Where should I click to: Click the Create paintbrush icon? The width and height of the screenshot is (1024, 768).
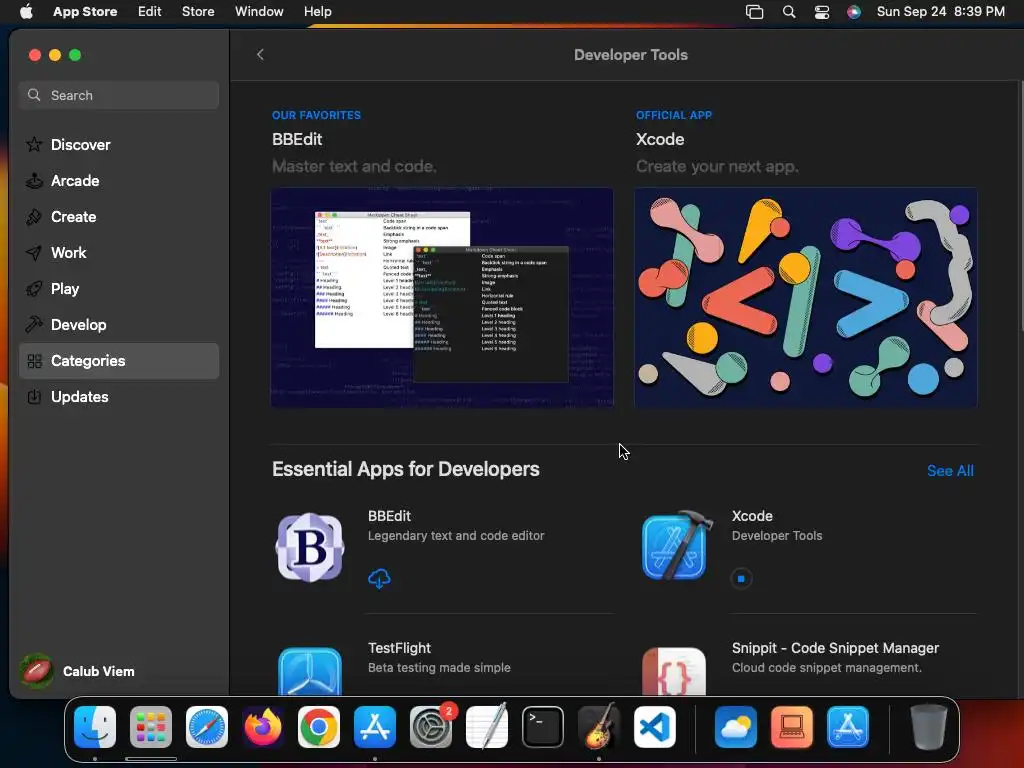point(34,217)
